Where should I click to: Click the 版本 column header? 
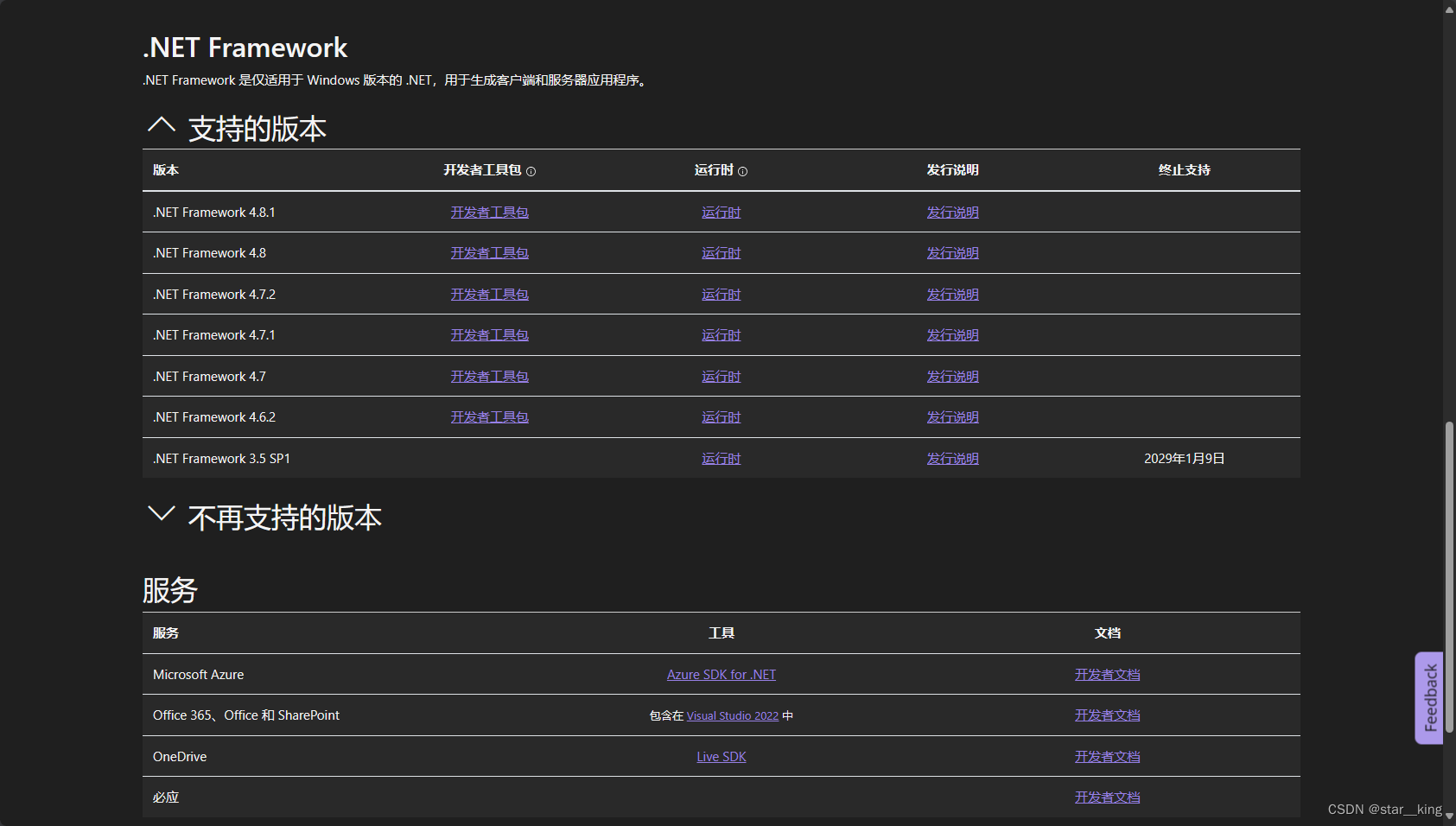click(x=166, y=170)
